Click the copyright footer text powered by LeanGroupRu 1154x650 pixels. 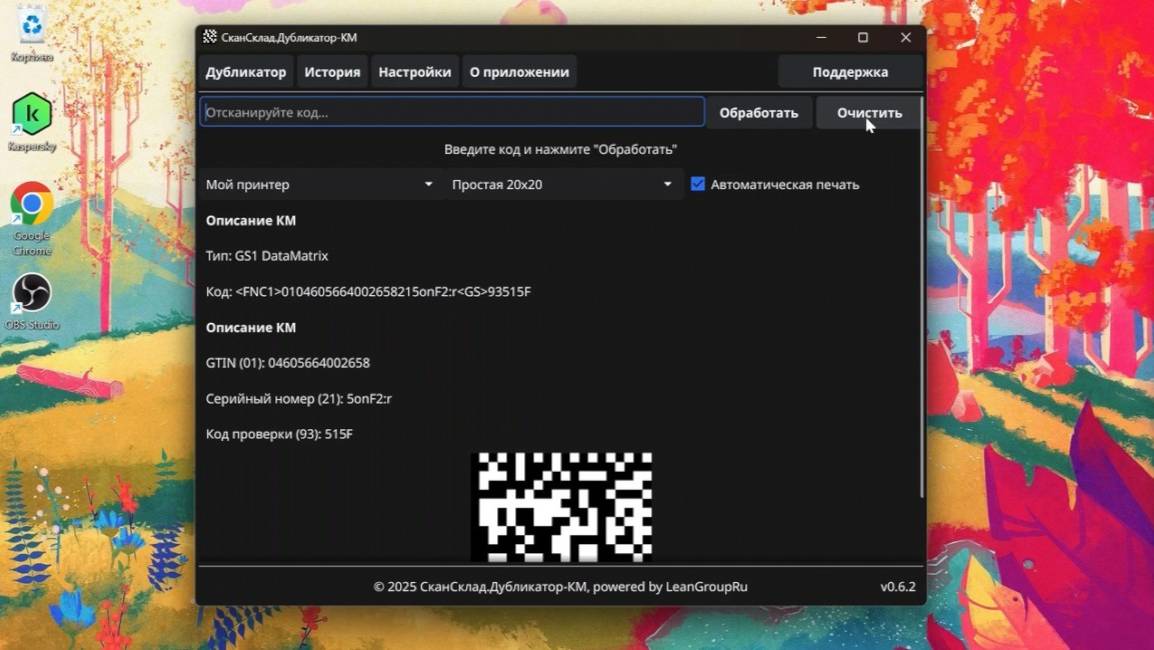point(560,587)
